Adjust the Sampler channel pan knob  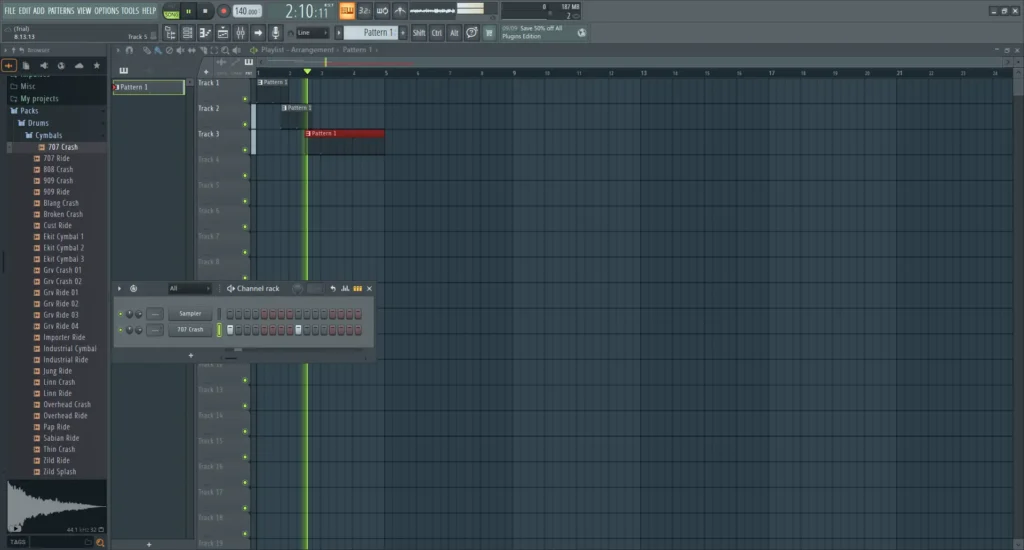tap(129, 314)
